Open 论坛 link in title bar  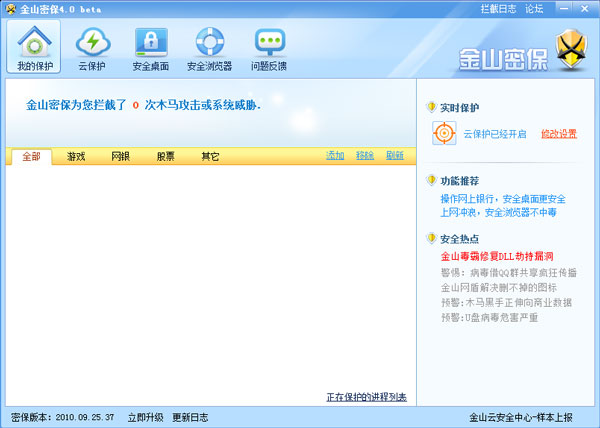pos(534,9)
